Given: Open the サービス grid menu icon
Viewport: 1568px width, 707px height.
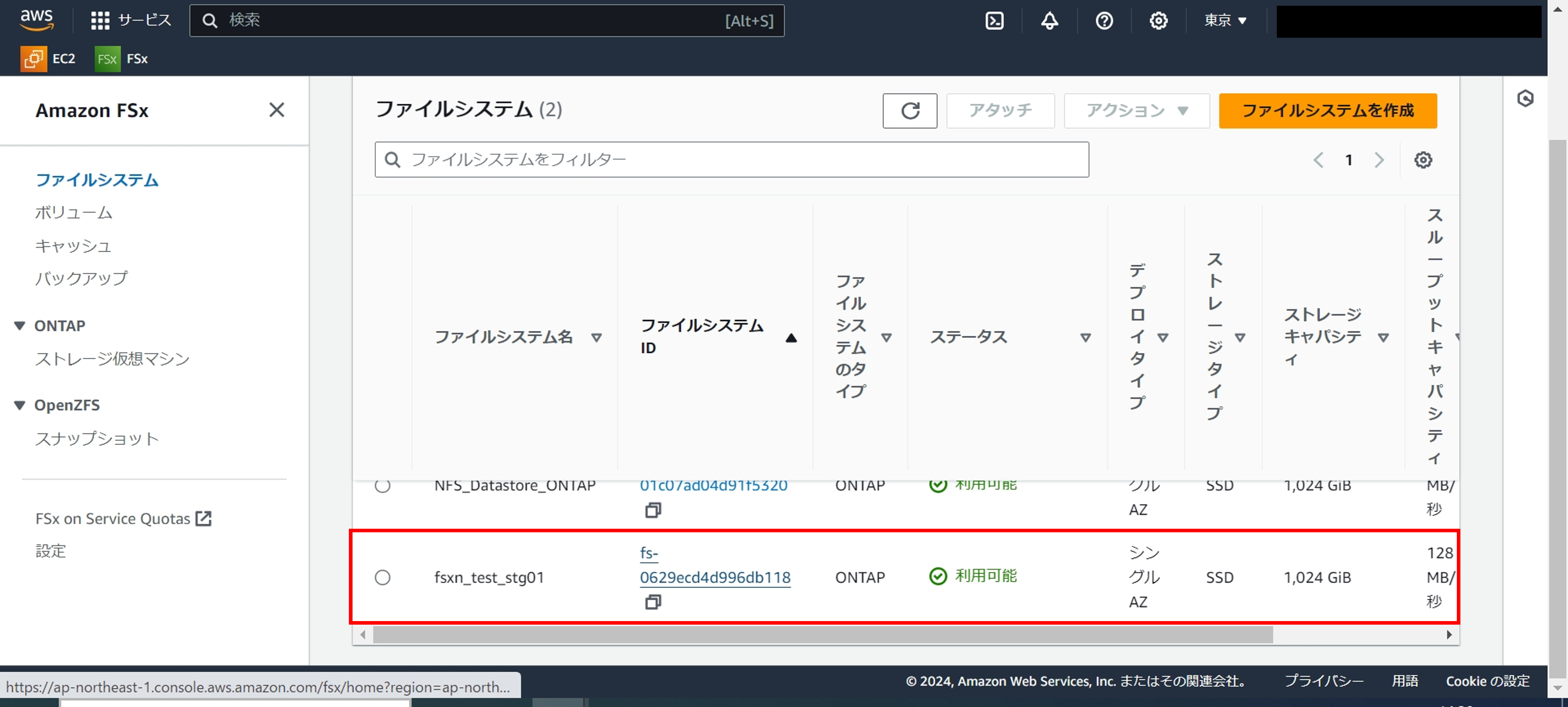Looking at the screenshot, I should pyautogui.click(x=100, y=21).
